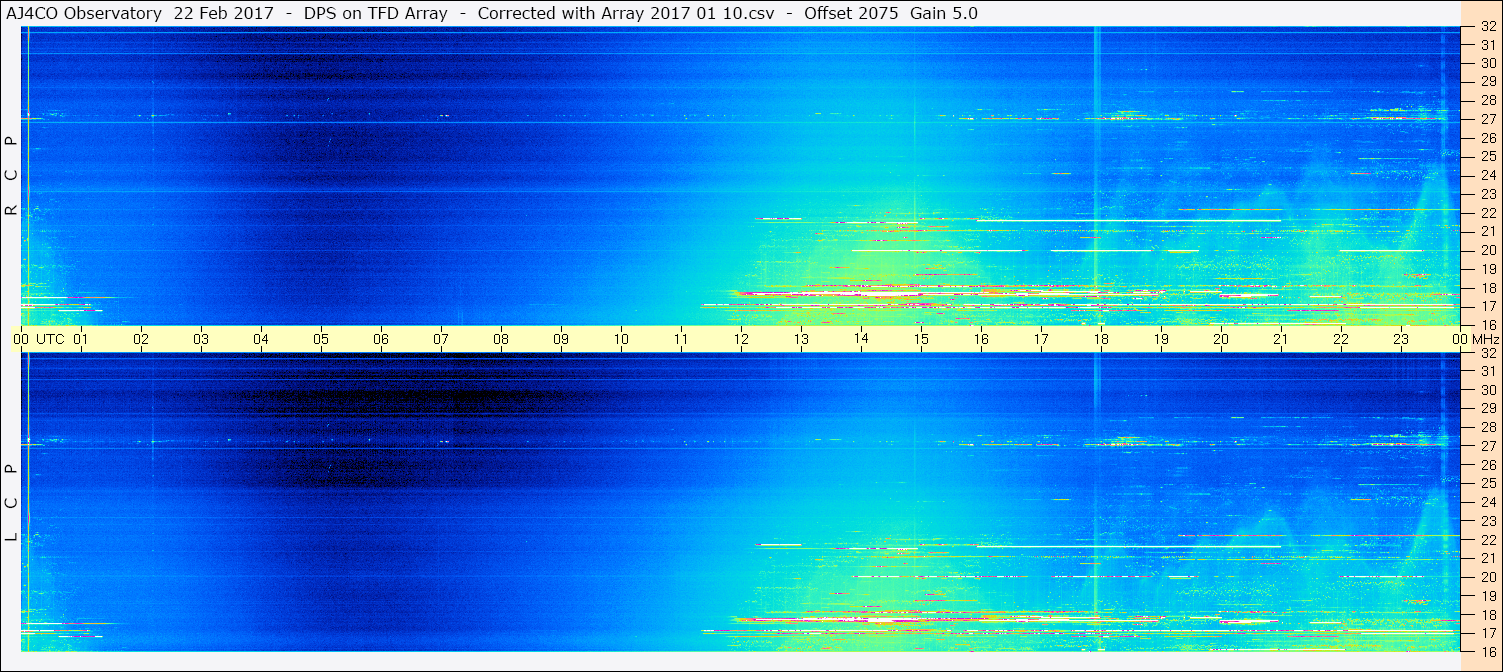The height and width of the screenshot is (672, 1503).
Task: Click the 19 MHz tick on the LCP scale
Action: tap(1487, 595)
